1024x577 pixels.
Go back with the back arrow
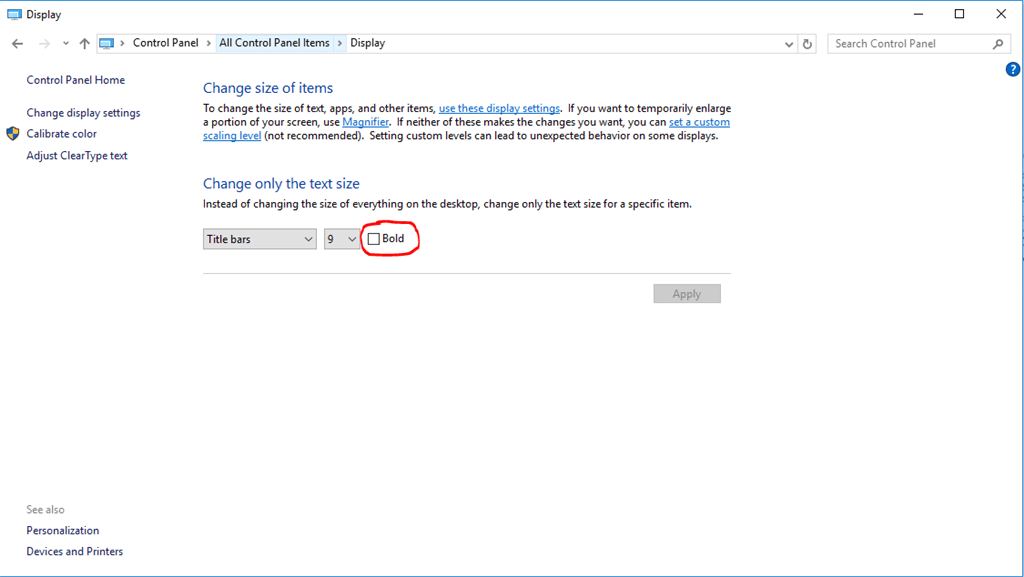(18, 44)
